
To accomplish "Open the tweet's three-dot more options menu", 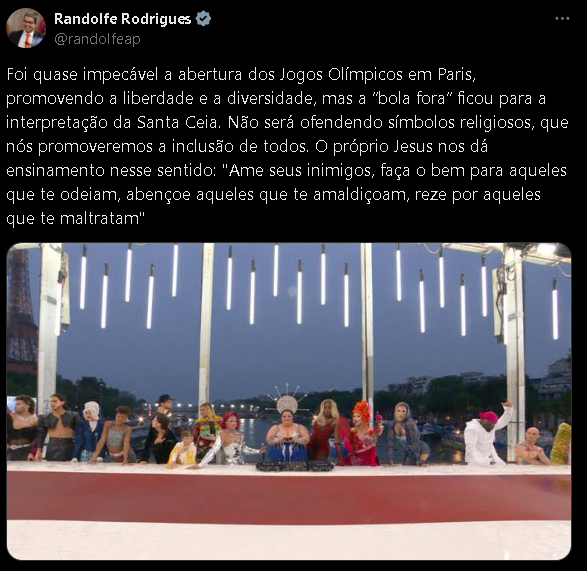I will [562, 18].
